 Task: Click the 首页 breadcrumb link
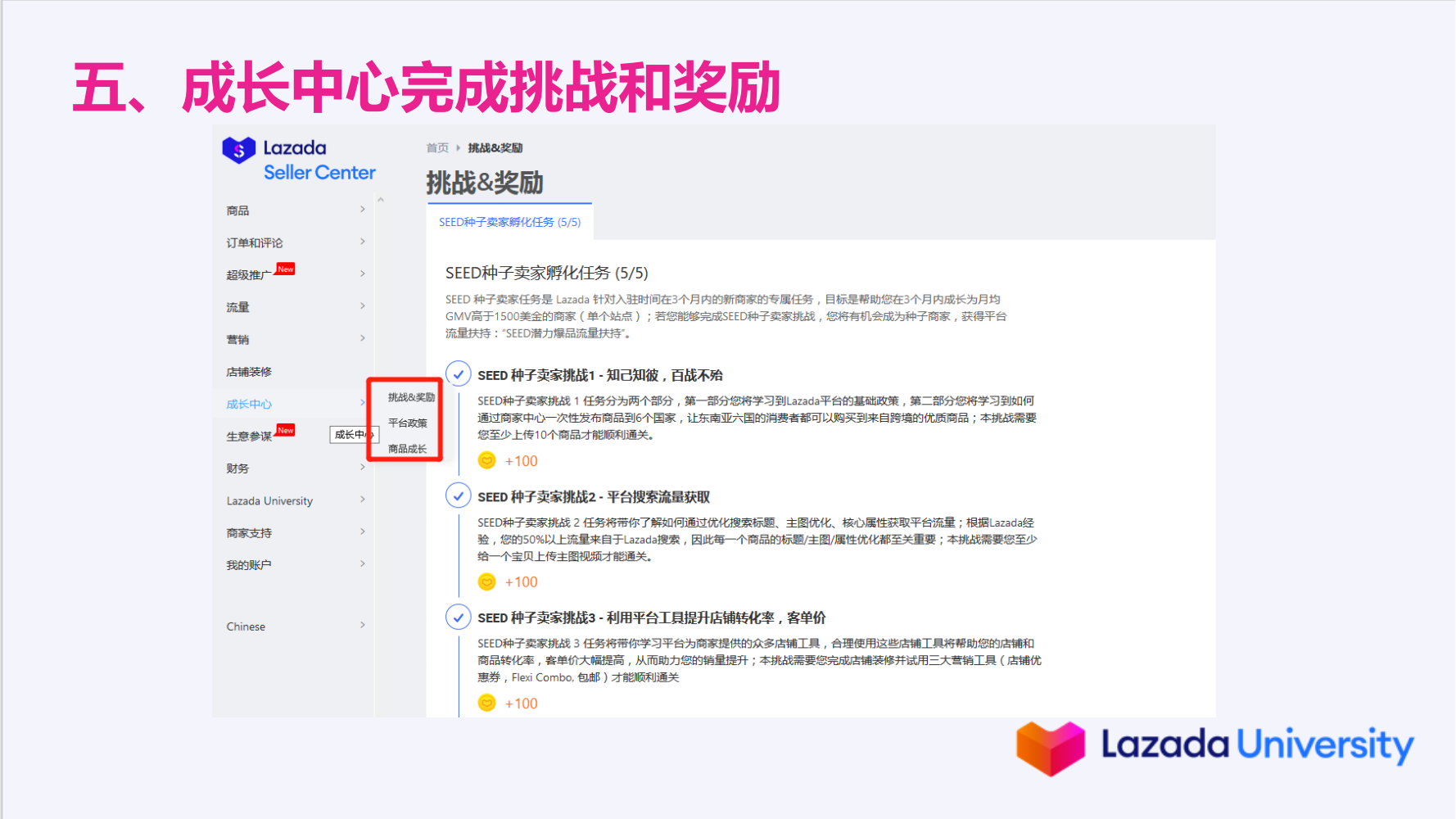point(437,148)
